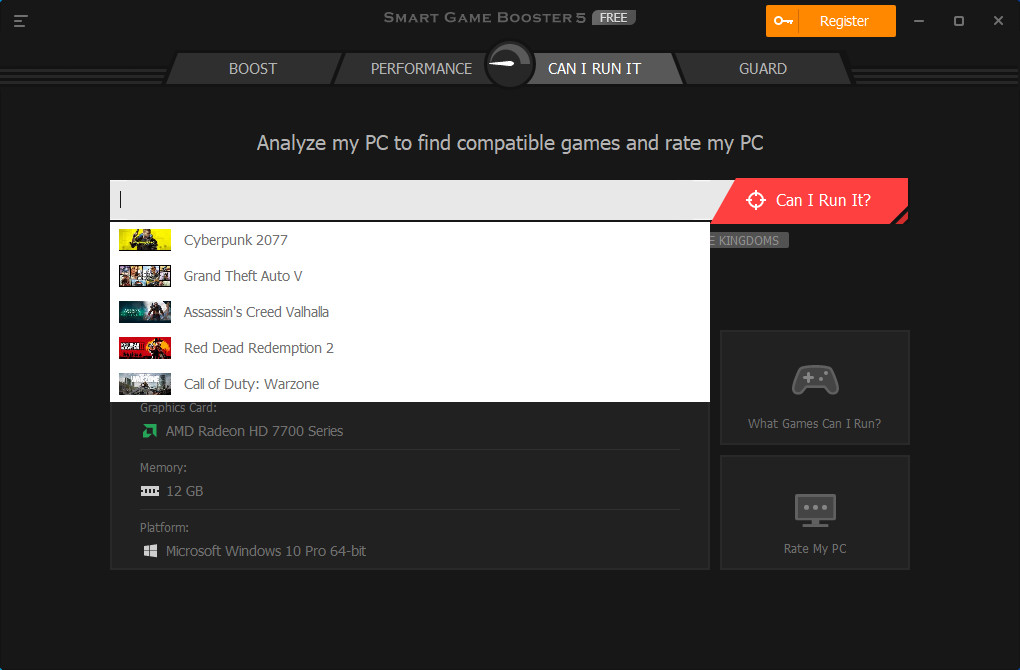Click the key icon on the Register button
The width and height of the screenshot is (1020, 670).
pos(785,20)
